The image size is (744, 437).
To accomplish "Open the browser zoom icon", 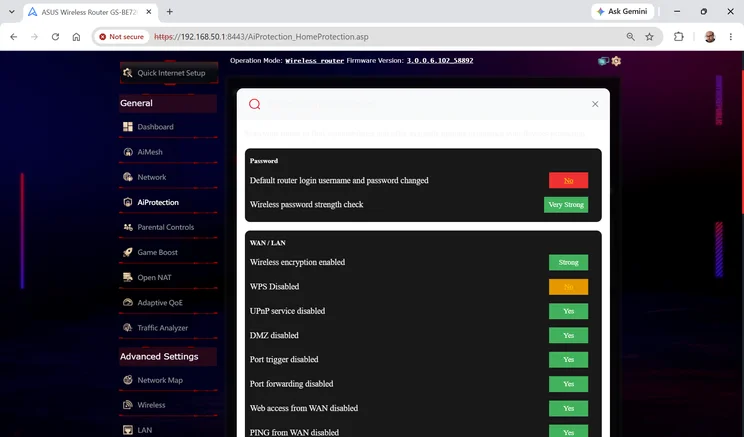I will tap(631, 37).
